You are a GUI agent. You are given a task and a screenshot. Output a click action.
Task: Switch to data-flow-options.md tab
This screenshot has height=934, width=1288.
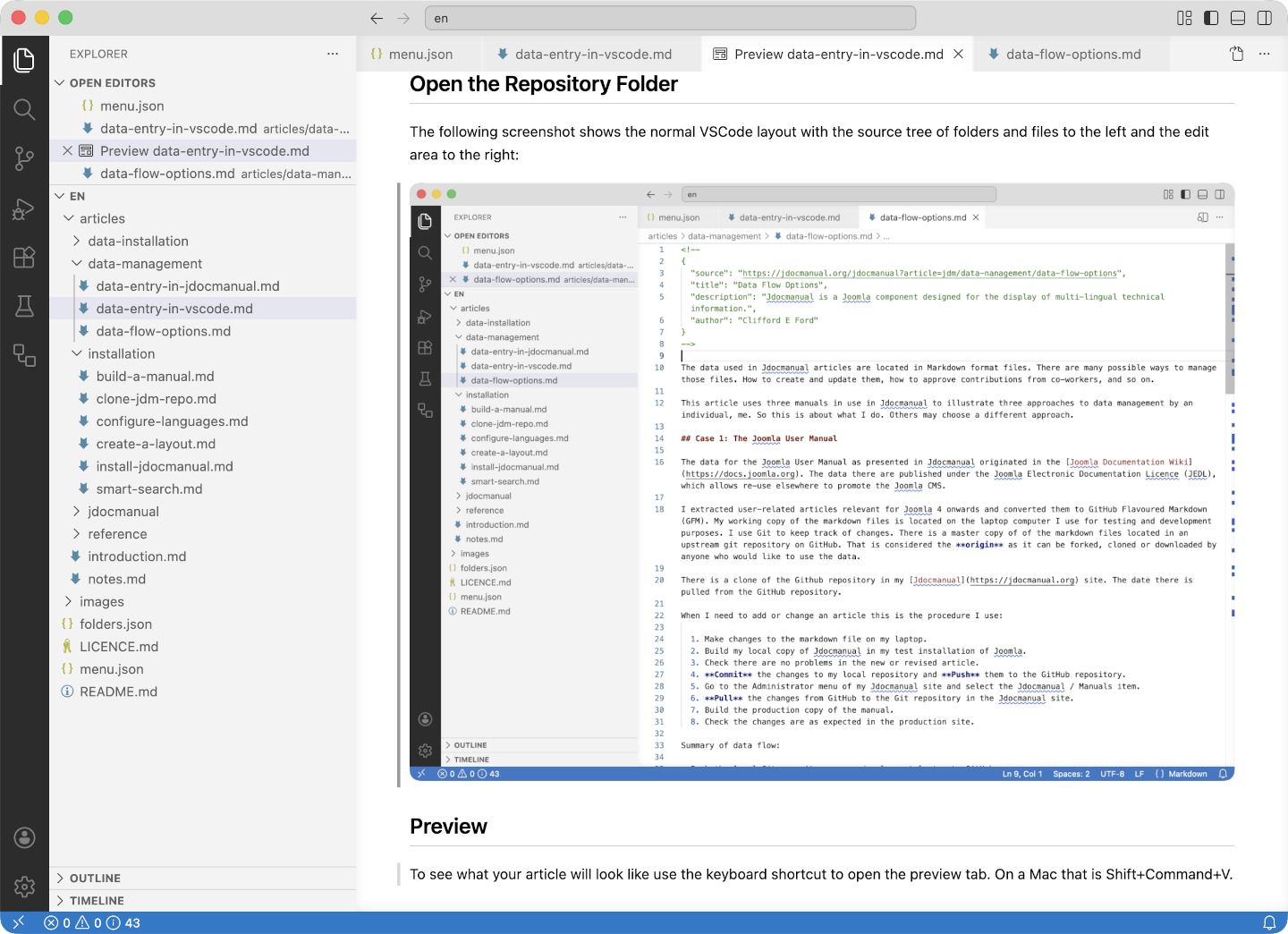click(x=1072, y=54)
